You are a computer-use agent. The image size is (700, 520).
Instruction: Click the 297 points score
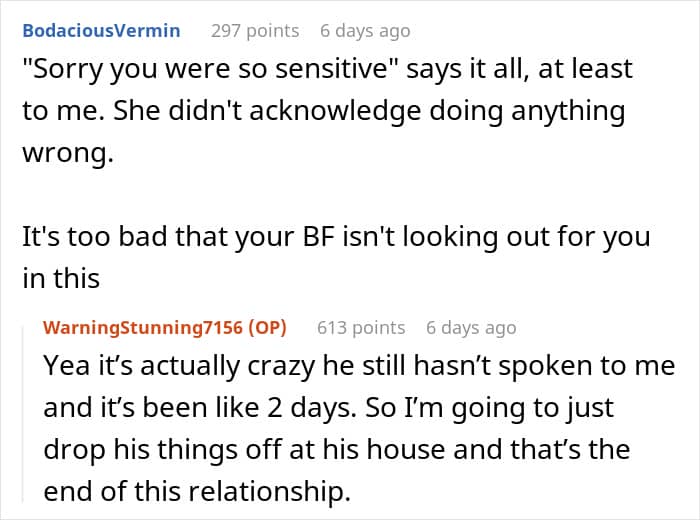click(x=255, y=31)
